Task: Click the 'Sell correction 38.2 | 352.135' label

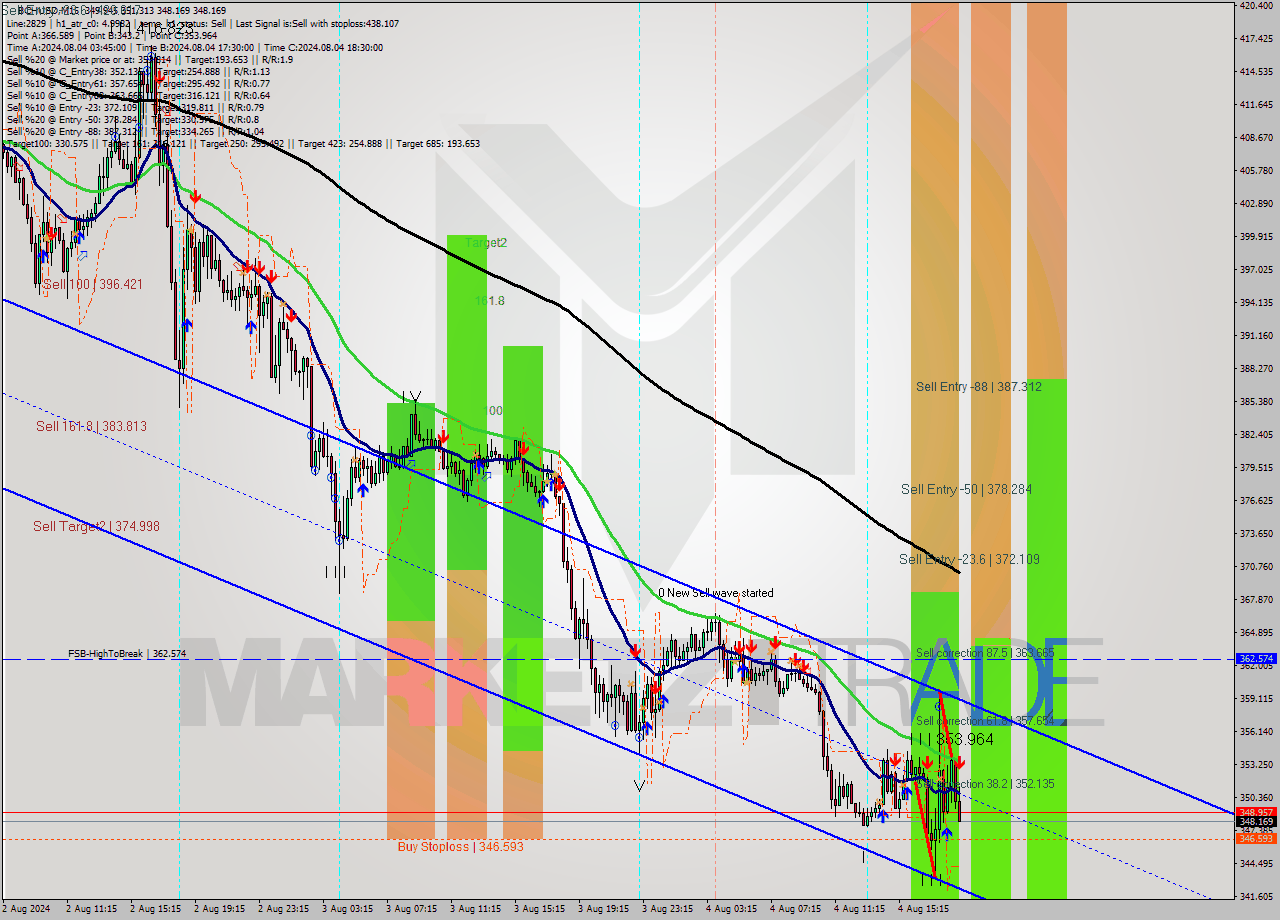Action: (985, 784)
